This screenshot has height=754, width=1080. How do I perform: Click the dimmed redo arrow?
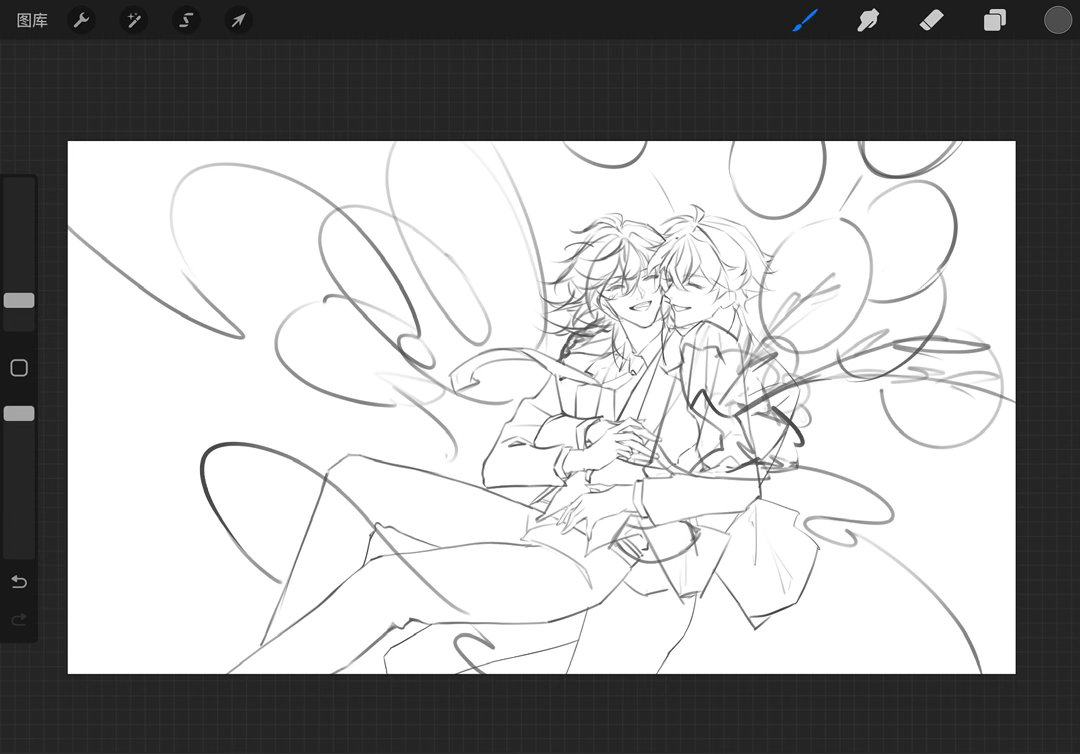click(x=19, y=620)
